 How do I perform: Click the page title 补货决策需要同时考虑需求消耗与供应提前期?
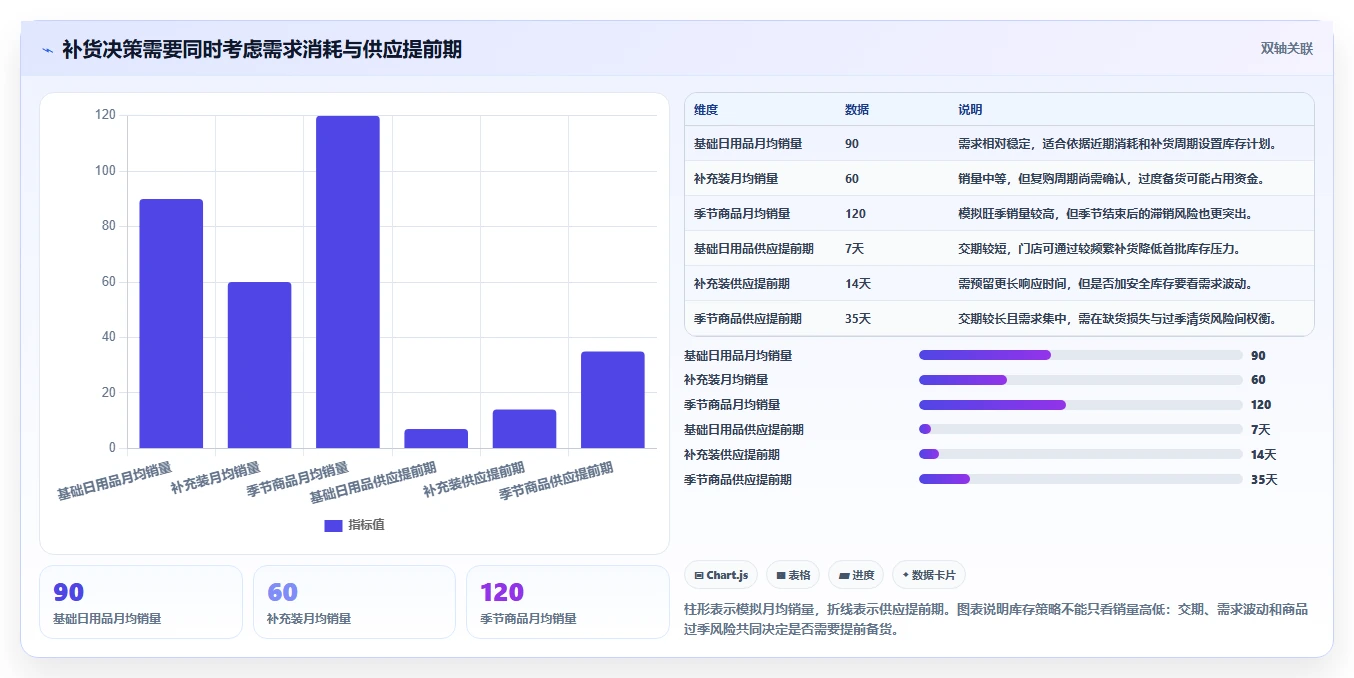click(262, 50)
